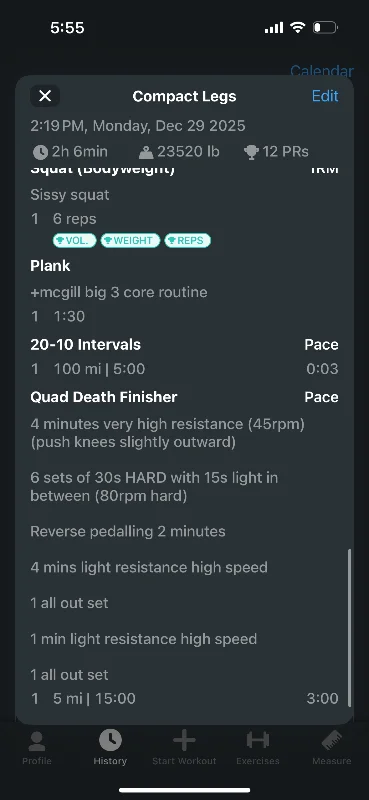Select the REPS personal record badge

click(x=187, y=241)
